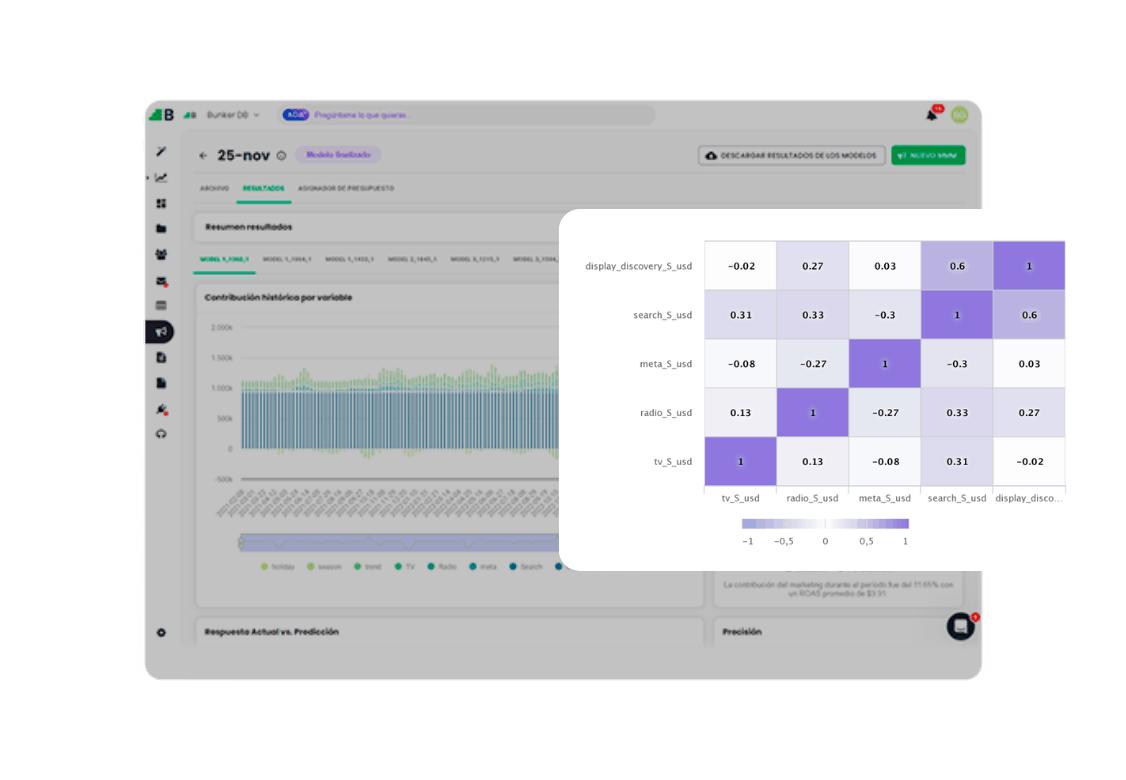Switch to the Asignador de Presupuesto tab
1126x780 pixels.
tap(346, 188)
